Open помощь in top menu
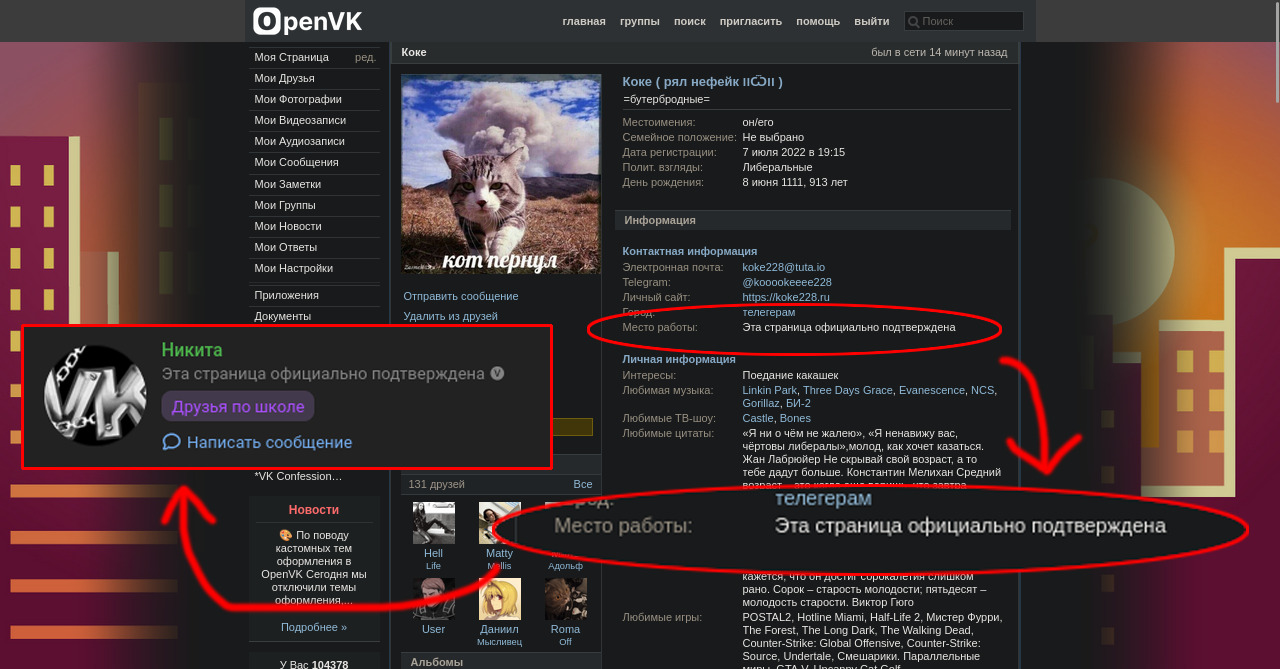Viewport: 1280px width, 669px height. pos(818,21)
